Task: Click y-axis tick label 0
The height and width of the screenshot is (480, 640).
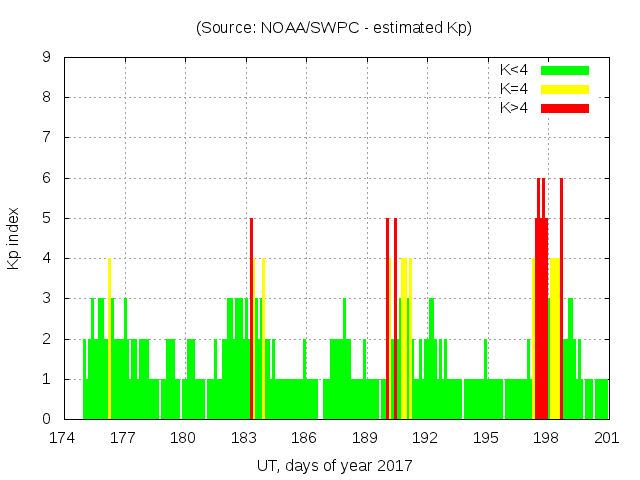Action: [x=47, y=419]
